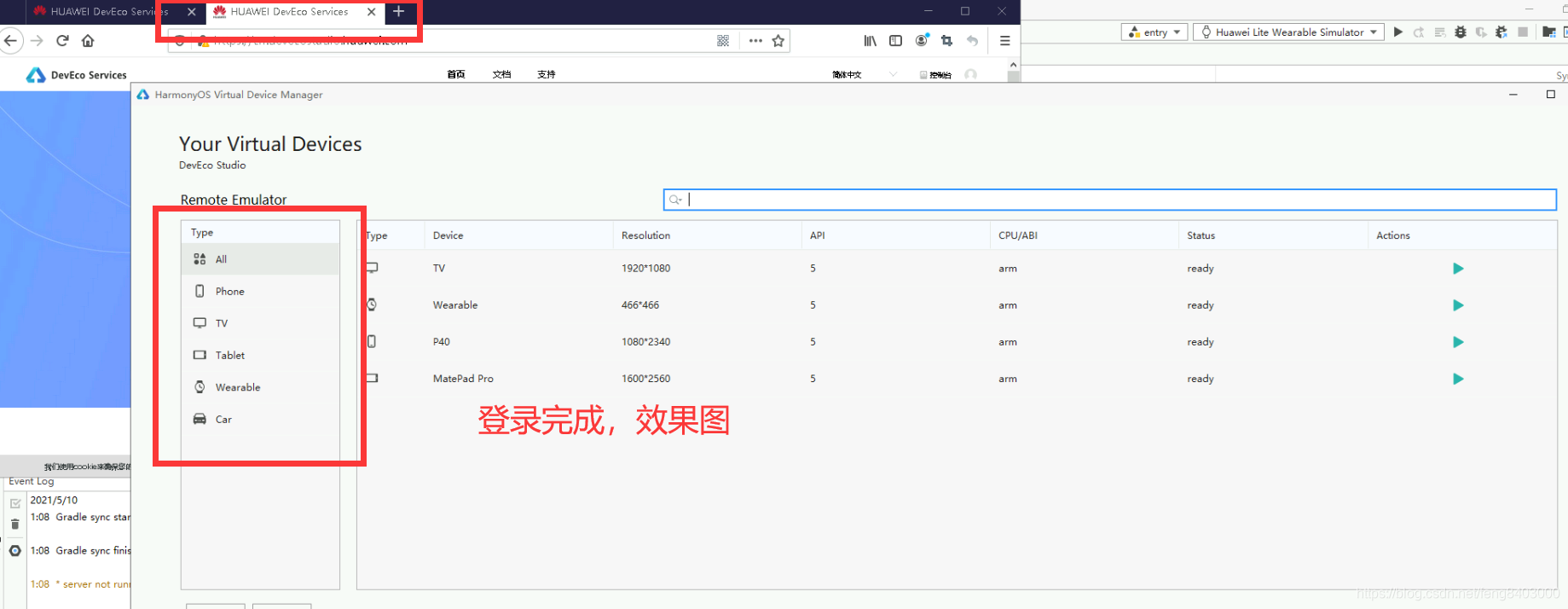The width and height of the screenshot is (1568, 609).
Task: Select the 466*466 resolution cell
Action: [x=639, y=305]
